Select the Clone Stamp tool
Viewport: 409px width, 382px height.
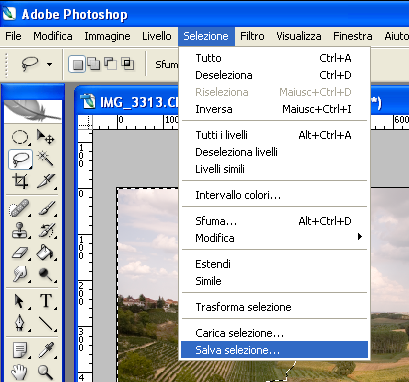20,230
